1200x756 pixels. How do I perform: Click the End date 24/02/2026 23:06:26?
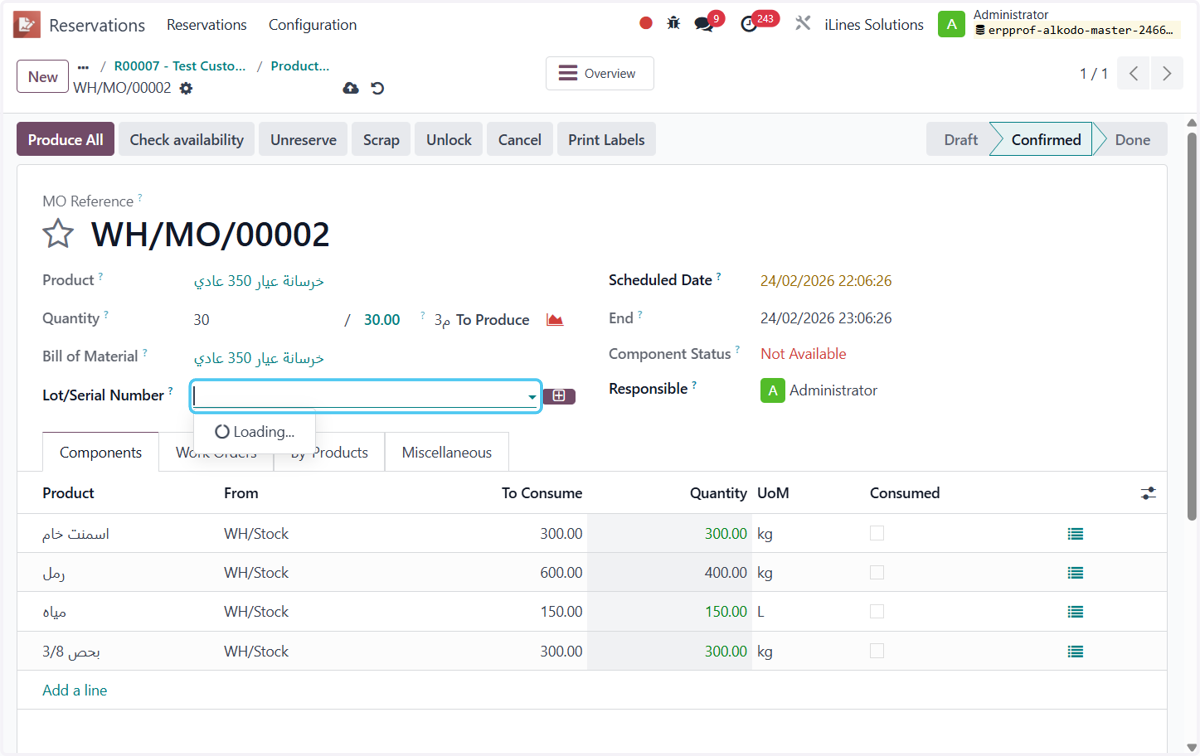point(826,319)
